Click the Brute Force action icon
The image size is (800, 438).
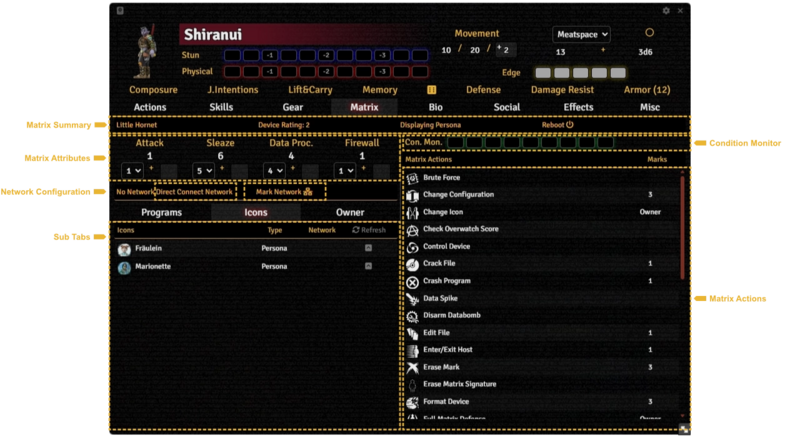click(x=412, y=178)
